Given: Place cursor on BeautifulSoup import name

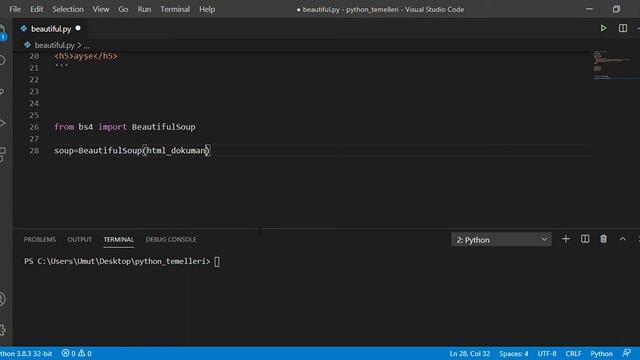Looking at the screenshot, I should coord(163,127).
